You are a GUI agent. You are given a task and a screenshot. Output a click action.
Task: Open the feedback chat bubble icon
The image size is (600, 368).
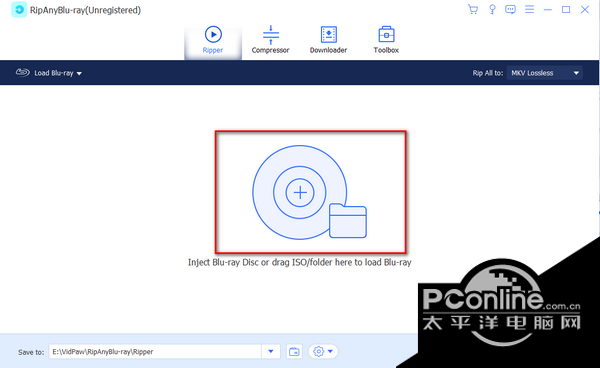[510, 10]
